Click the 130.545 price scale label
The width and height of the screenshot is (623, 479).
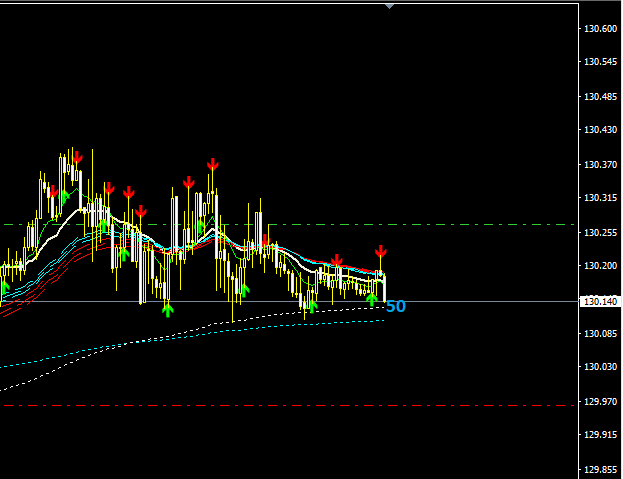click(600, 62)
